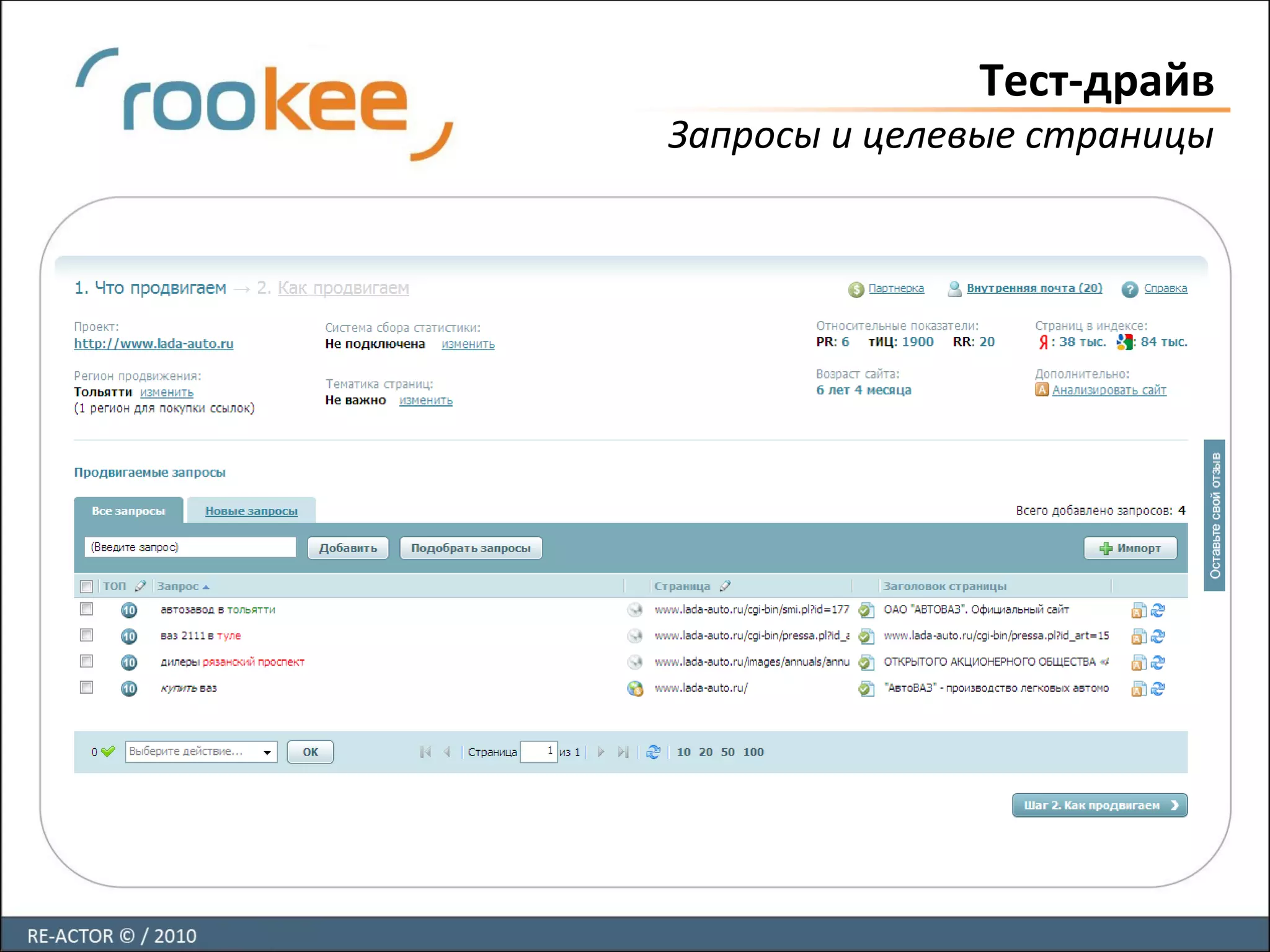The height and width of the screenshot is (952, 1270).
Task: Open Оставьте свой отзыв side tab
Action: tap(1214, 516)
